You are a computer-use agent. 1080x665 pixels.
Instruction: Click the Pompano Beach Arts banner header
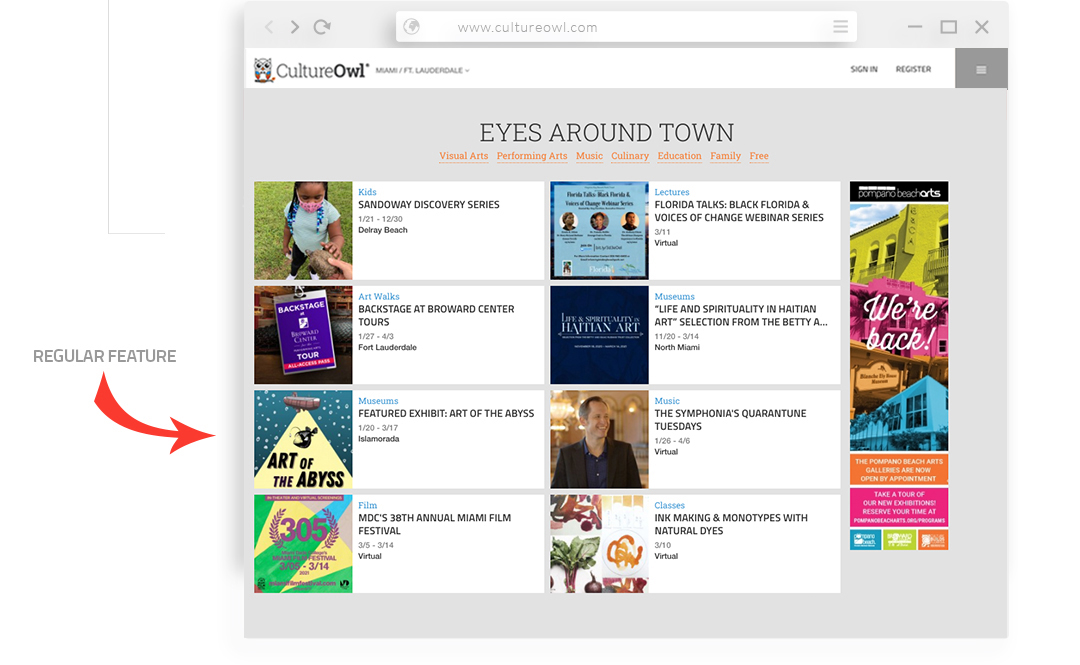coord(899,192)
